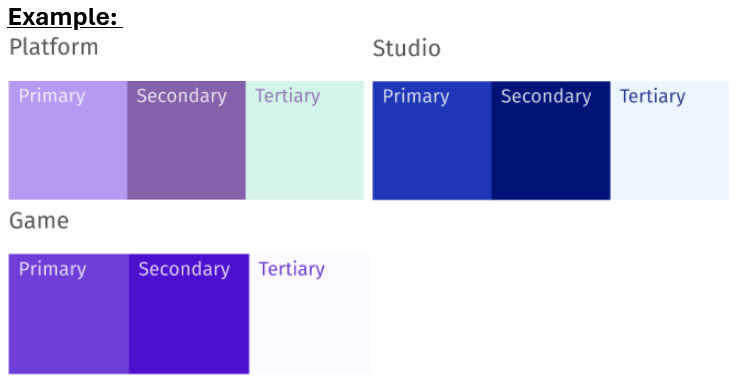
Task: Click the Primary label in Game palette
Action: [52, 269]
